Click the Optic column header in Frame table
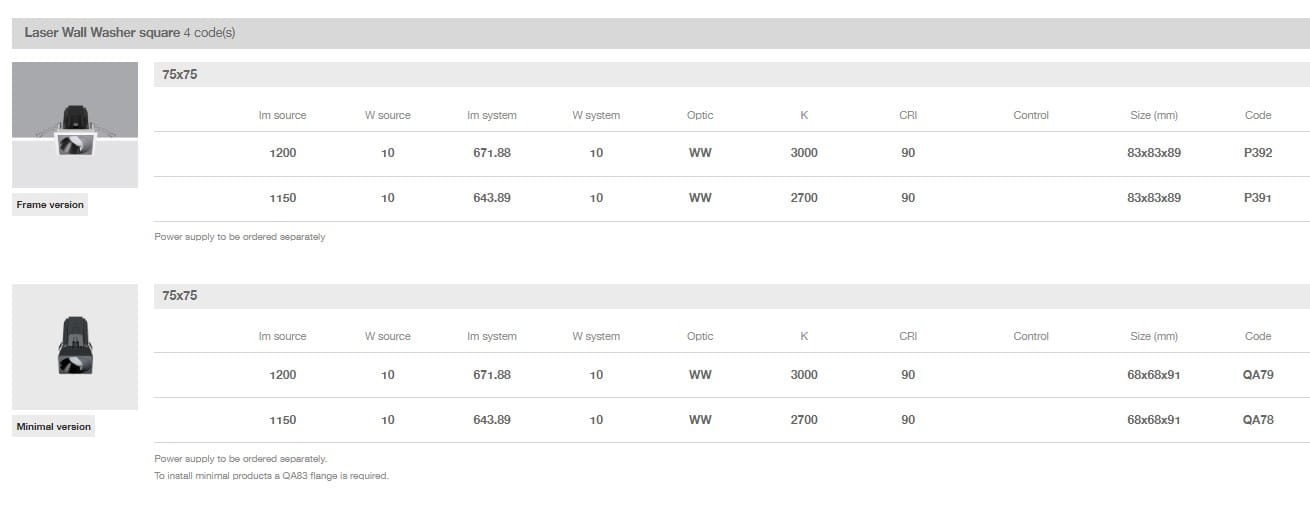 pyautogui.click(x=700, y=115)
